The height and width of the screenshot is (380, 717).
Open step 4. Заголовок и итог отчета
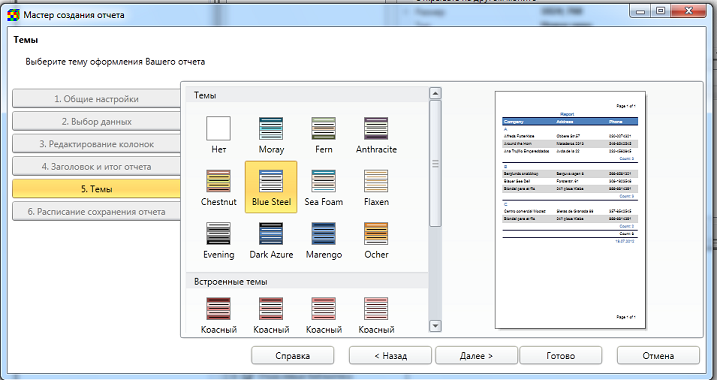[96, 166]
